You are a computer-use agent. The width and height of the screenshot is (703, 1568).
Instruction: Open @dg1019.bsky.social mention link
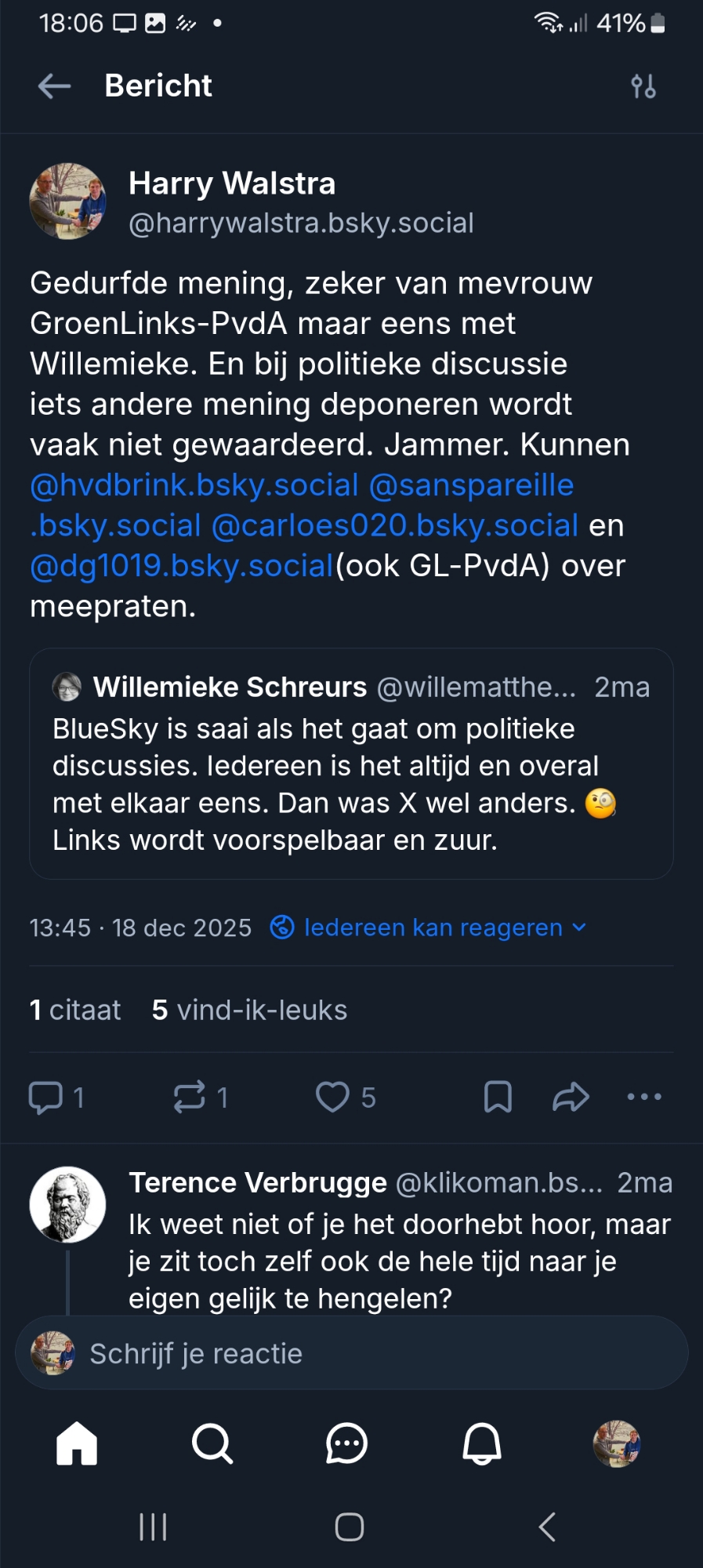[182, 566]
